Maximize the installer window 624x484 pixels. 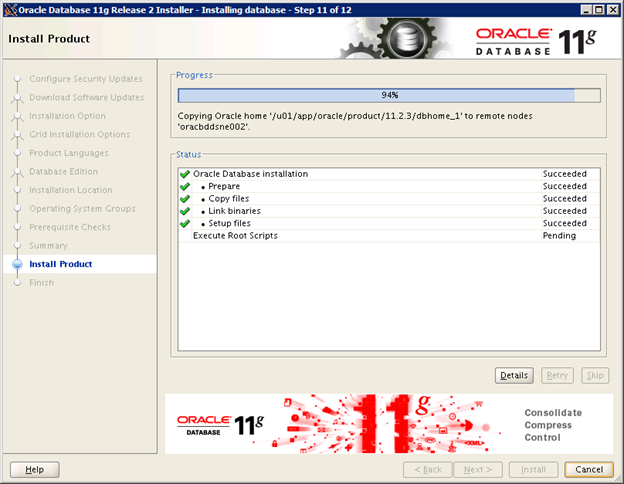599,10
